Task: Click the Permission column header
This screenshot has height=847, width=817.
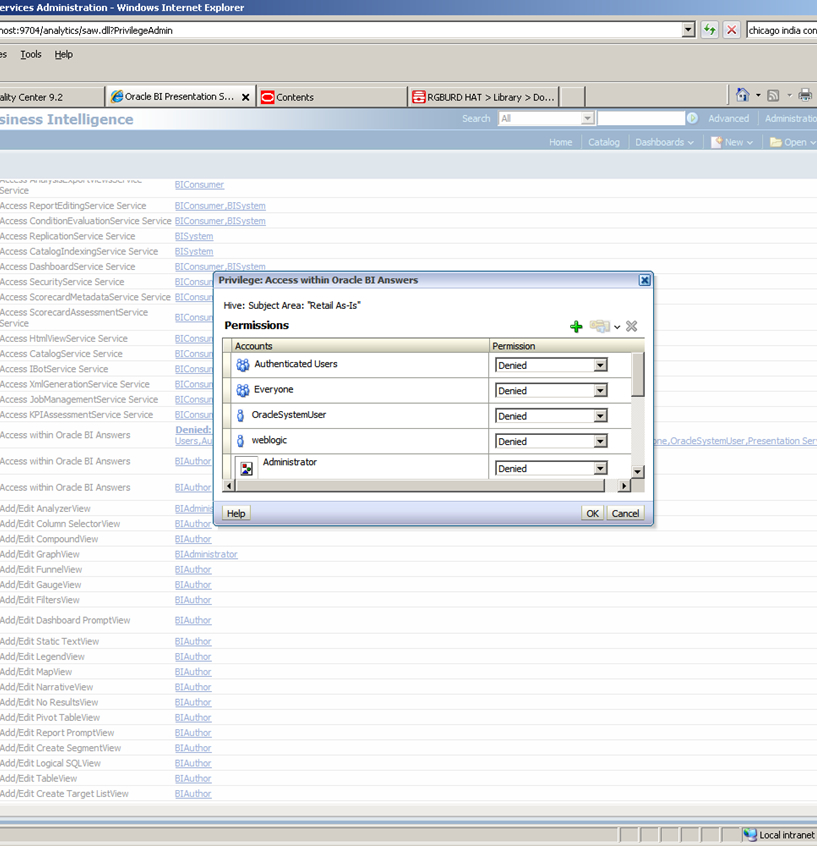Action: 566,346
